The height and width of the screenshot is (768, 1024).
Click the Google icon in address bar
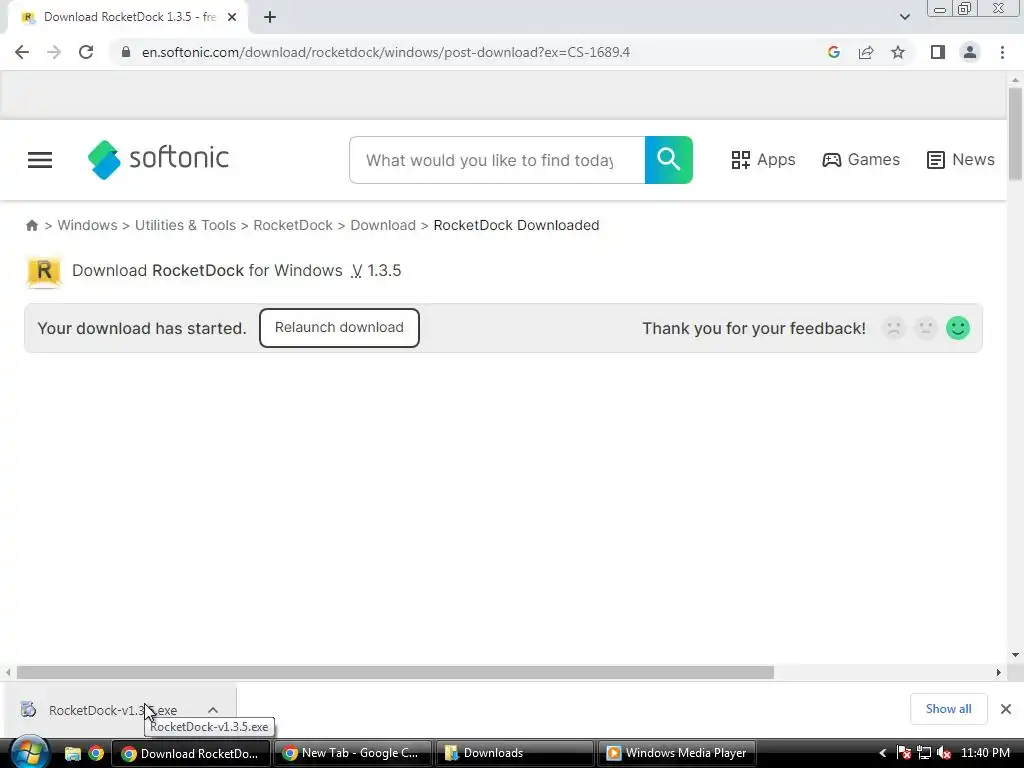pos(833,52)
